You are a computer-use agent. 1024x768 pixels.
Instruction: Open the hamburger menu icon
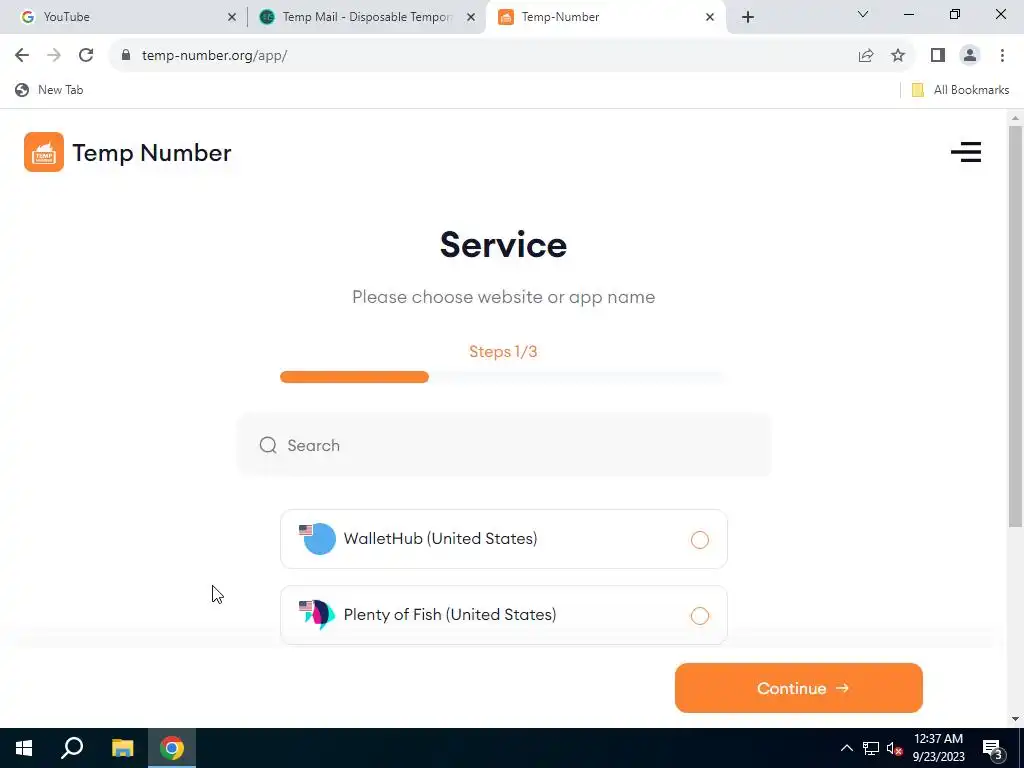pos(966,152)
